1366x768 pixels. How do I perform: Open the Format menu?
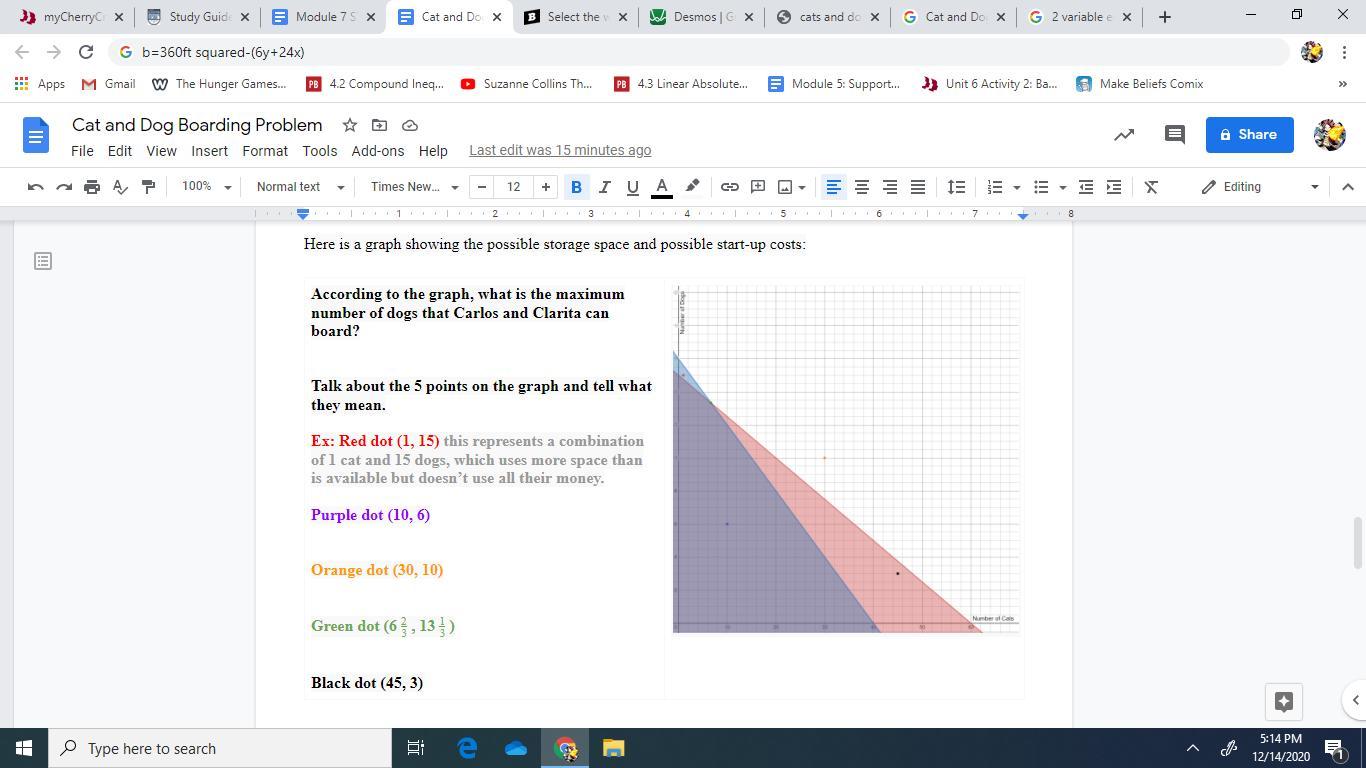pos(265,151)
